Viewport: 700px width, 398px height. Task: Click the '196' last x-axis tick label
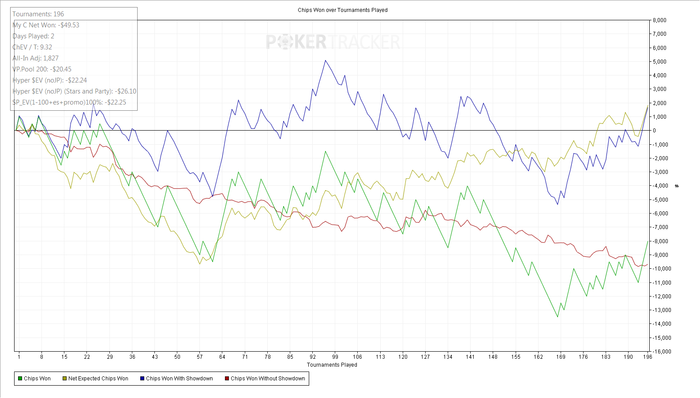click(x=647, y=357)
